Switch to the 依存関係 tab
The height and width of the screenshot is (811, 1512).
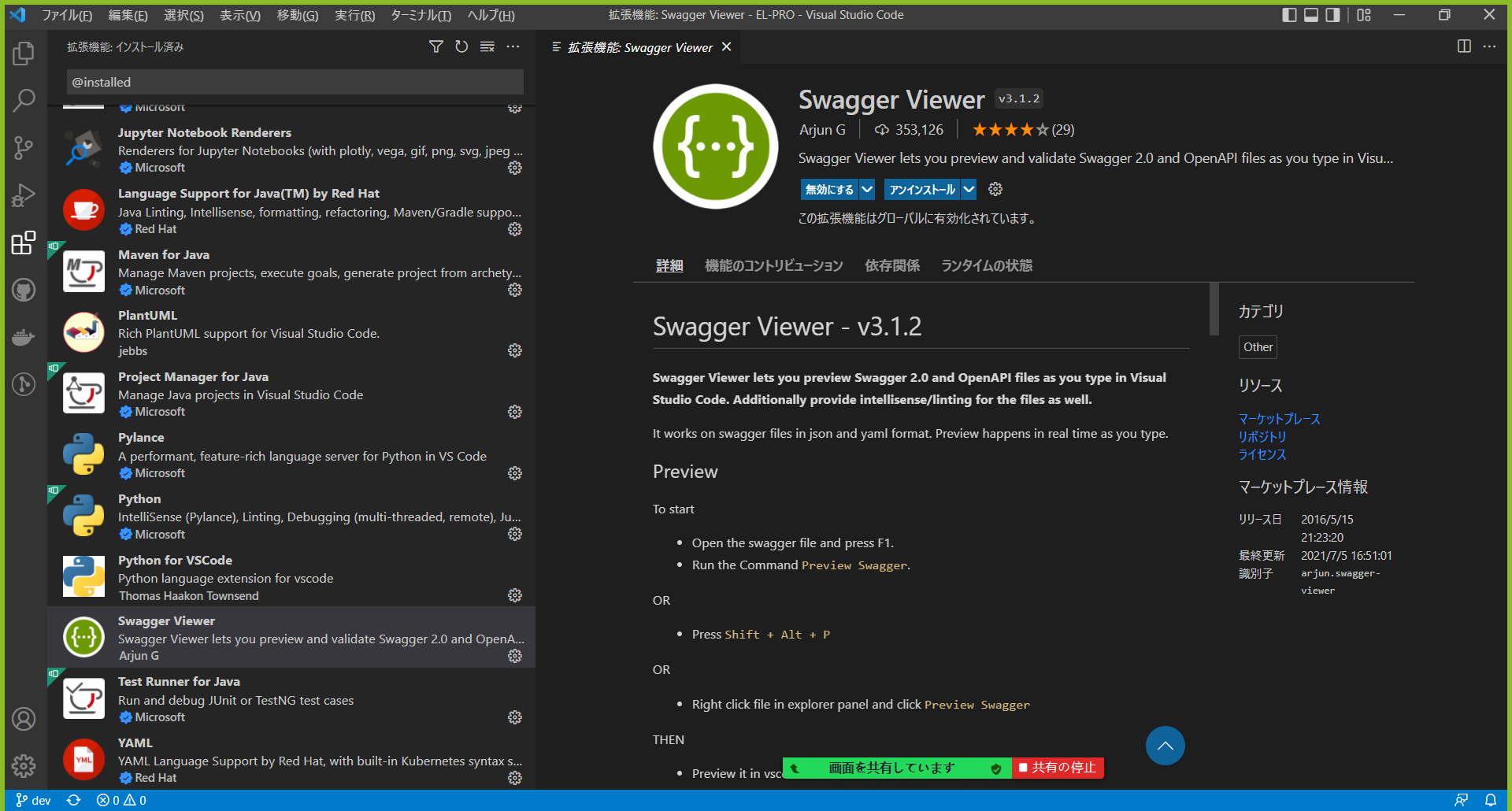(891, 265)
